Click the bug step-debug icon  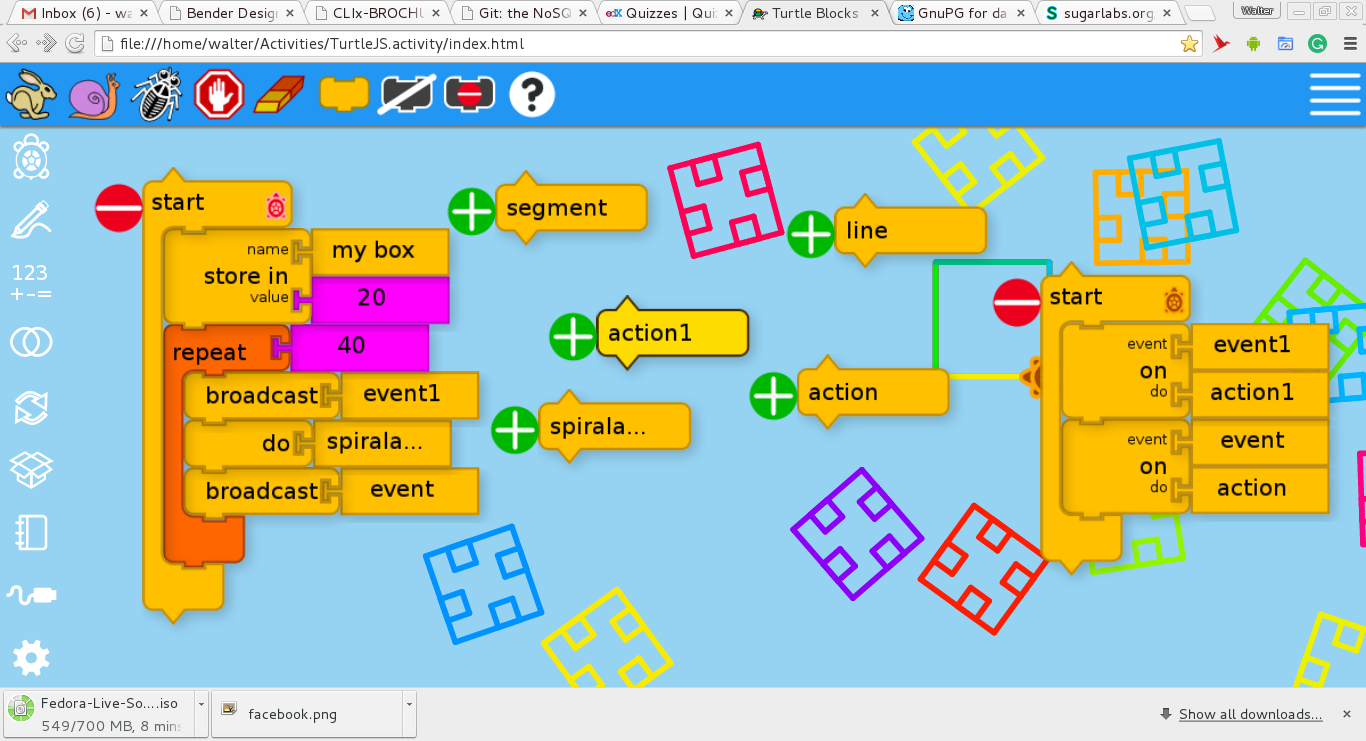(156, 95)
